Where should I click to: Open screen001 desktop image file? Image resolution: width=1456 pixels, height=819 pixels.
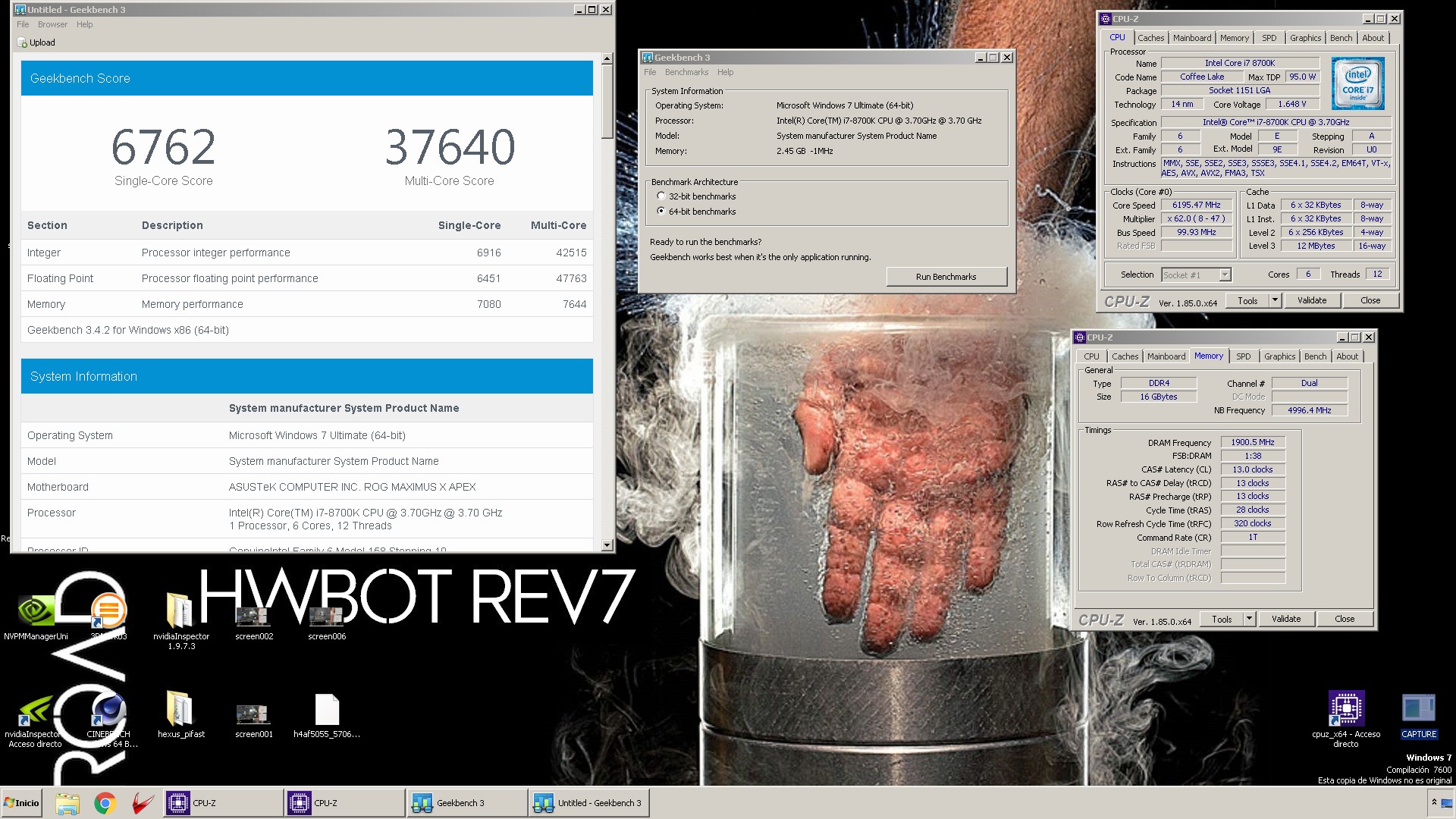tap(254, 720)
